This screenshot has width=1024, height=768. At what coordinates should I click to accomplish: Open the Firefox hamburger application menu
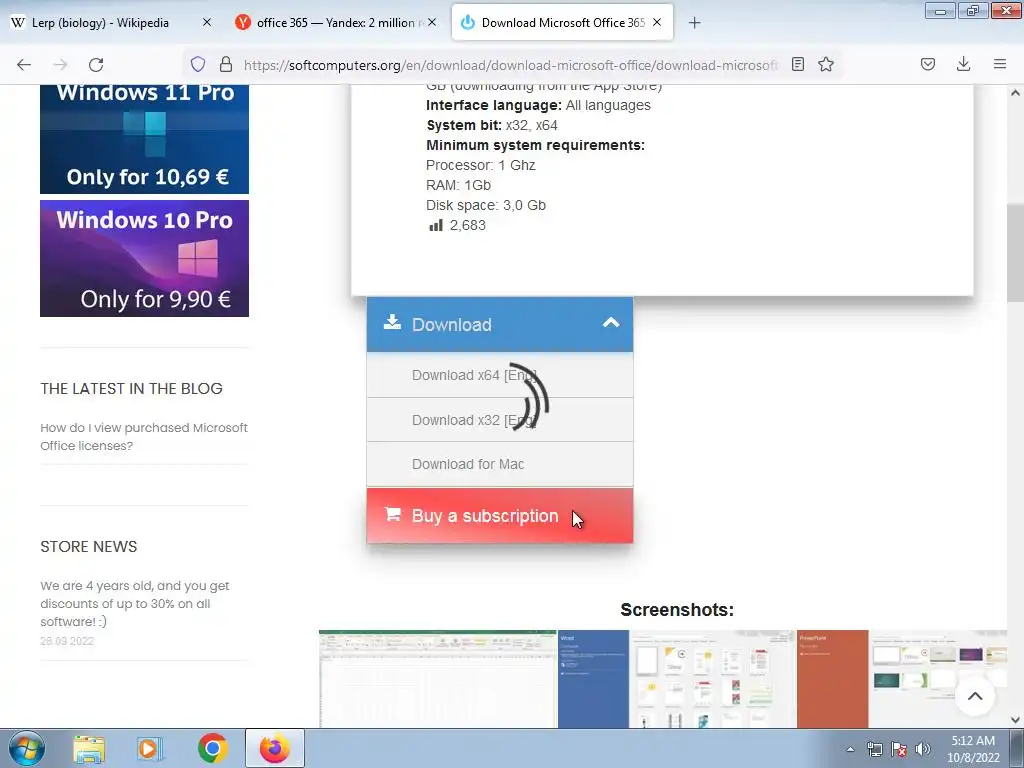pos(1000,64)
